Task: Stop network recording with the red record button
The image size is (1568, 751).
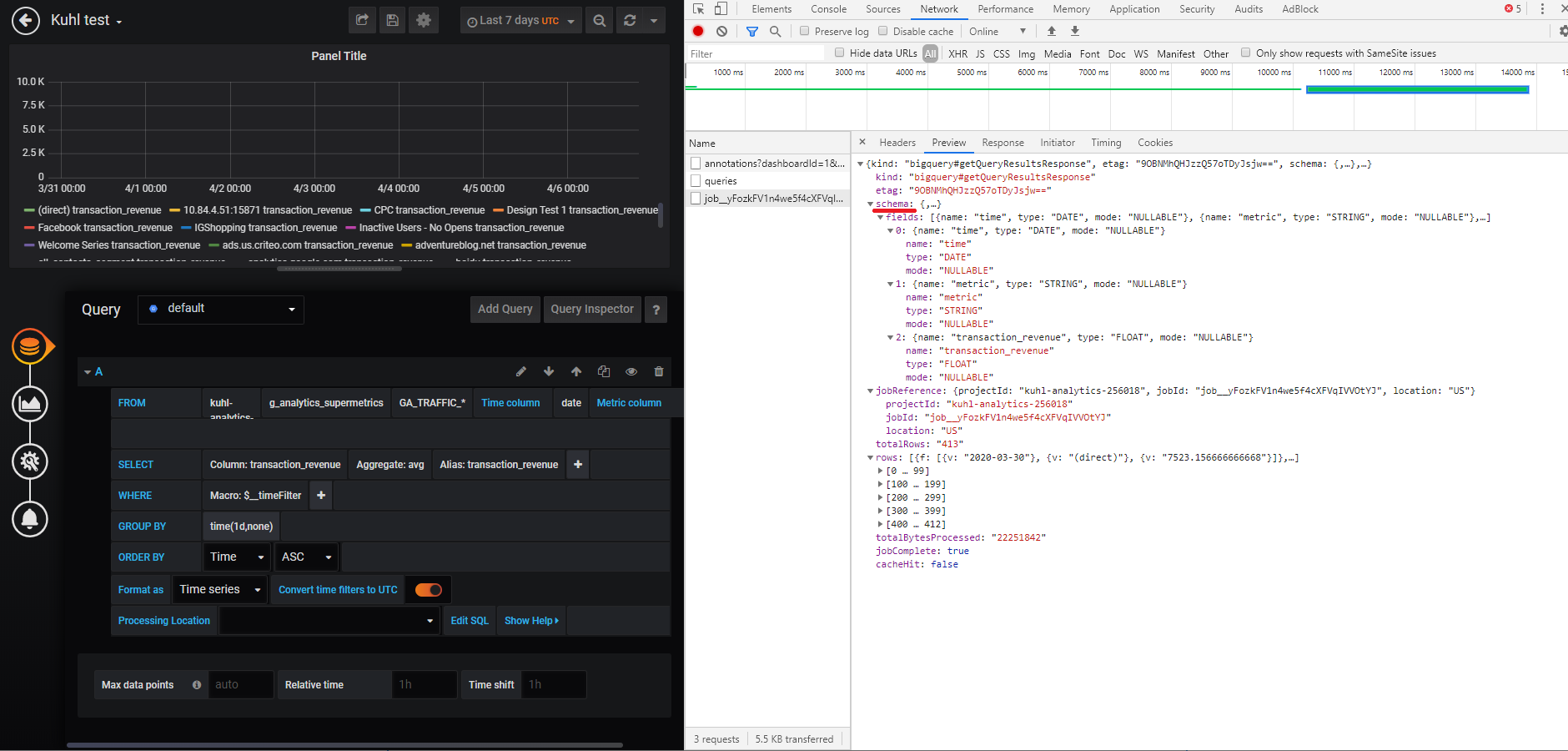Action: 698,31
